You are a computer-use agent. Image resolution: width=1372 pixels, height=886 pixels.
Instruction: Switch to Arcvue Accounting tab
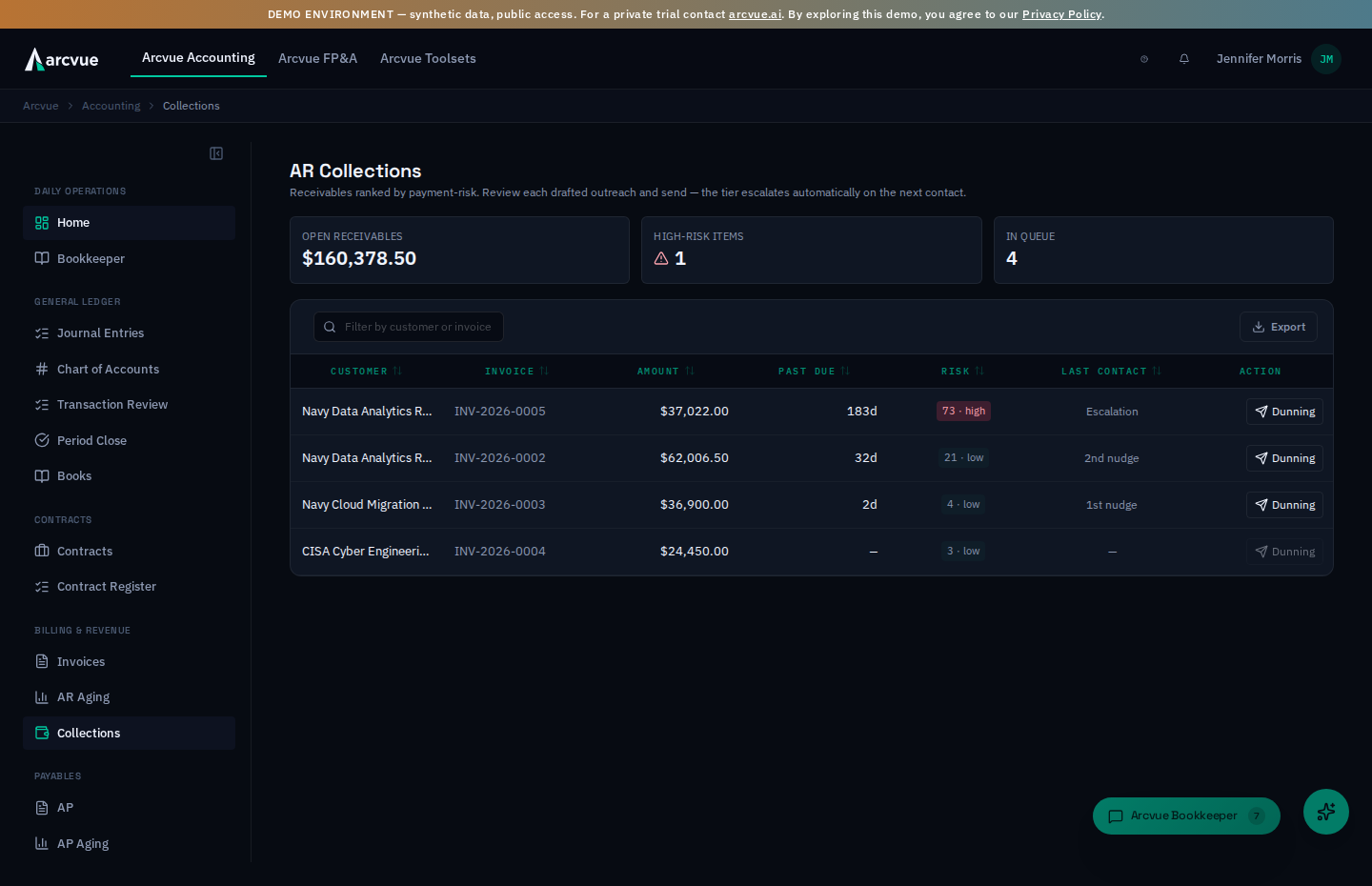[x=198, y=58]
